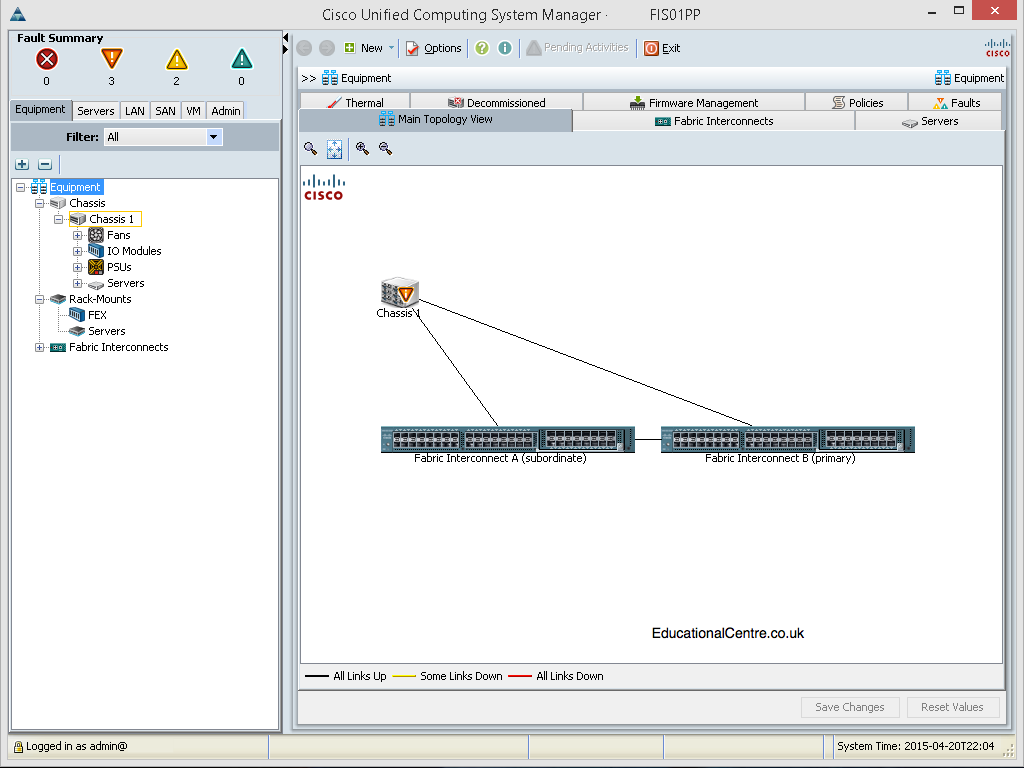Open Options from the toolbar
This screenshot has width=1024, height=768.
coord(434,48)
